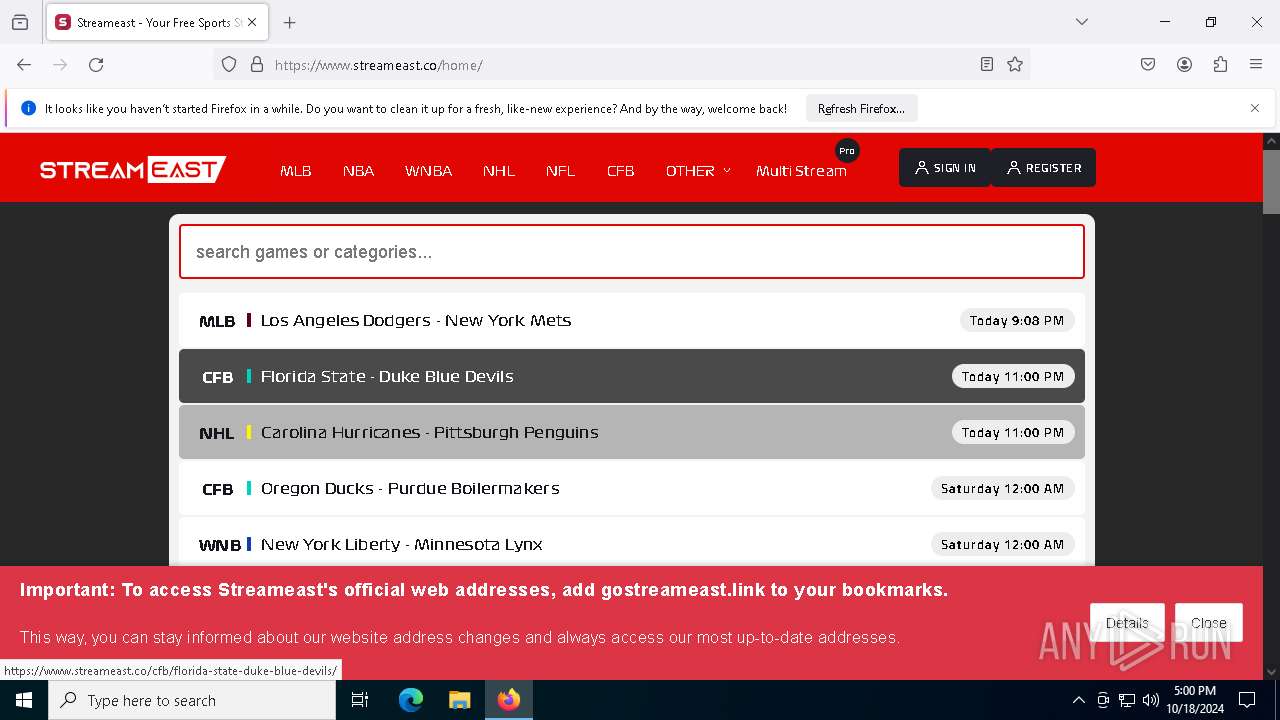Image resolution: width=1280 pixels, height=720 pixels.
Task: Open Save to Pocket button
Action: [x=1148, y=65]
